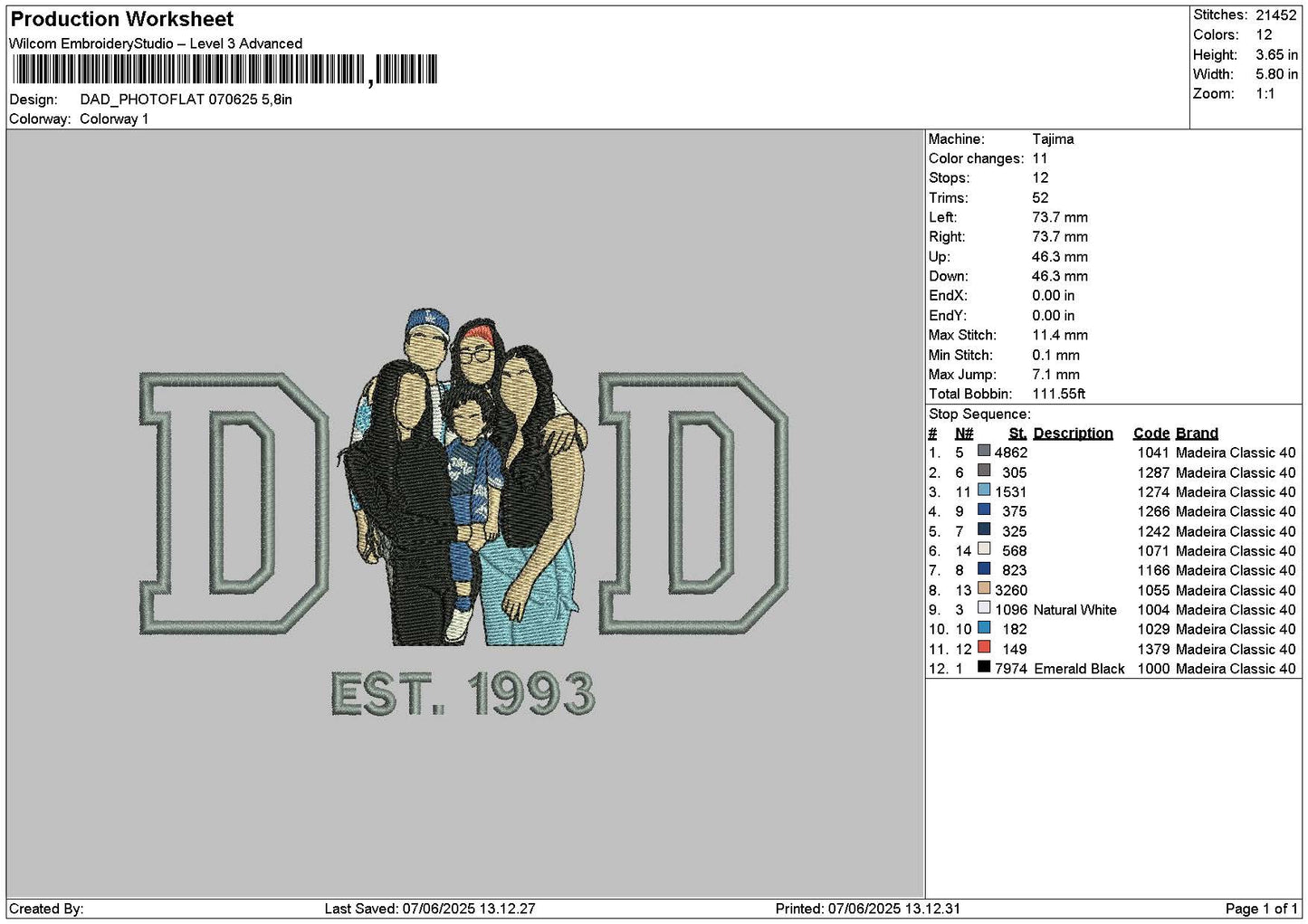This screenshot has height=924, width=1308.
Task: Click stitch count 3260 in stop 8
Action: [x=1011, y=590]
